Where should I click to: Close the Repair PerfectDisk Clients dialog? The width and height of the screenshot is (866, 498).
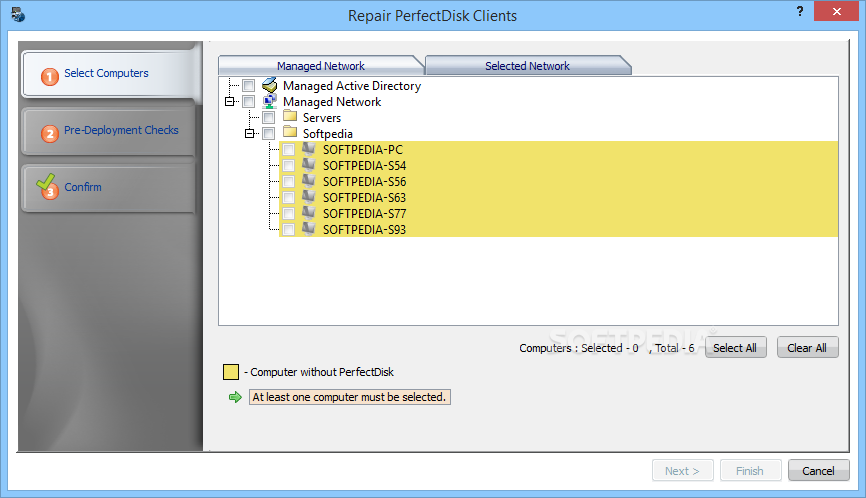(x=836, y=11)
